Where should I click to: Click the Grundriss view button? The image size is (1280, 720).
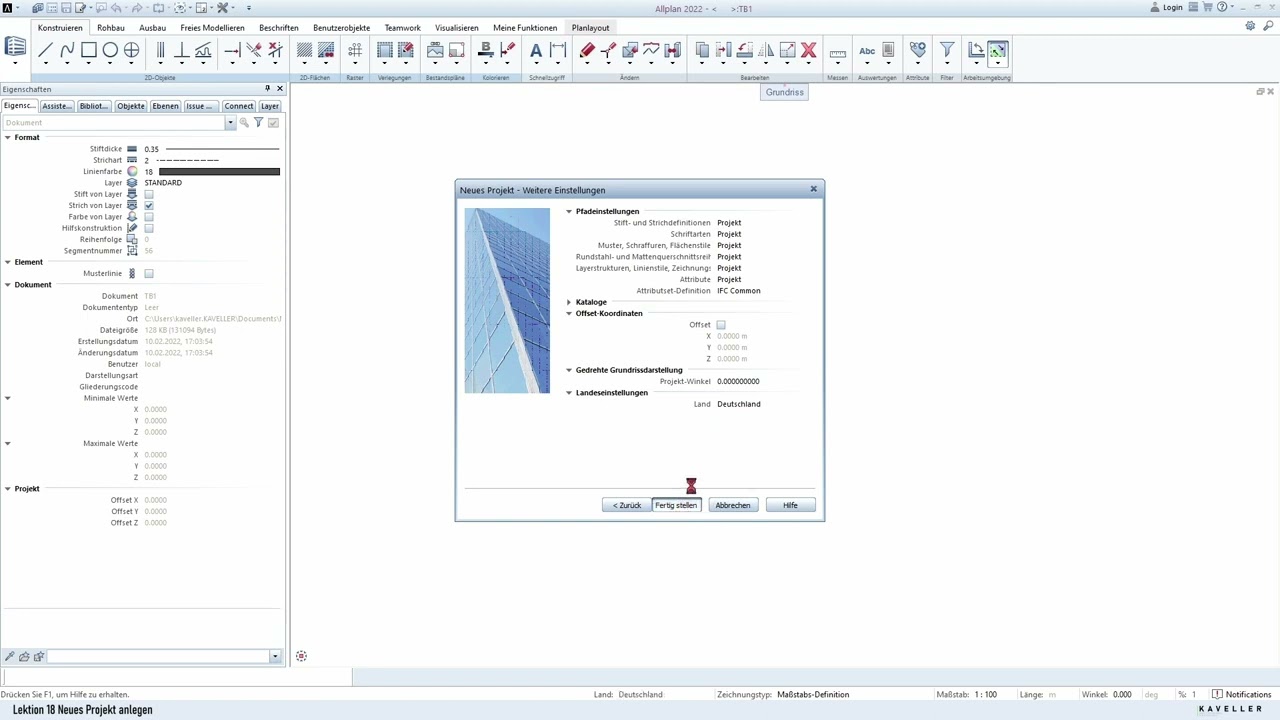click(x=785, y=92)
